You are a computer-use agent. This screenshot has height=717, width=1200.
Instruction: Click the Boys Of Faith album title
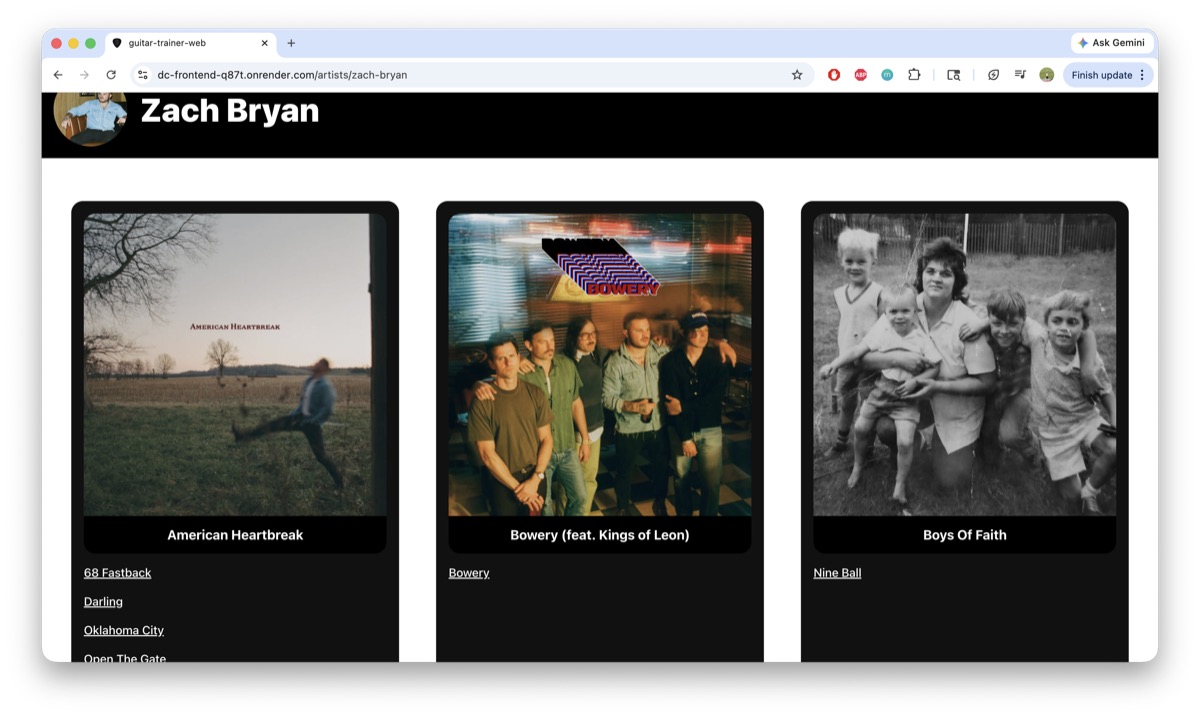(x=965, y=535)
